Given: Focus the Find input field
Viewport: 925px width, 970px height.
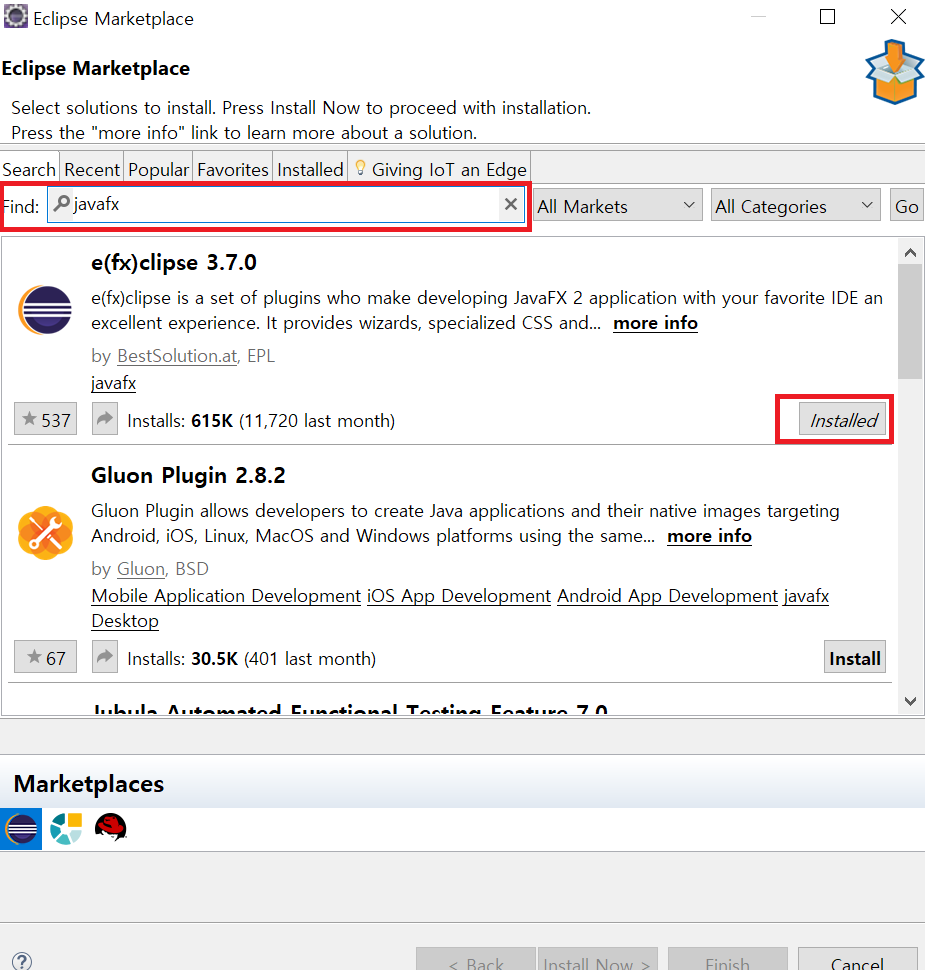Looking at the screenshot, I should [285, 204].
